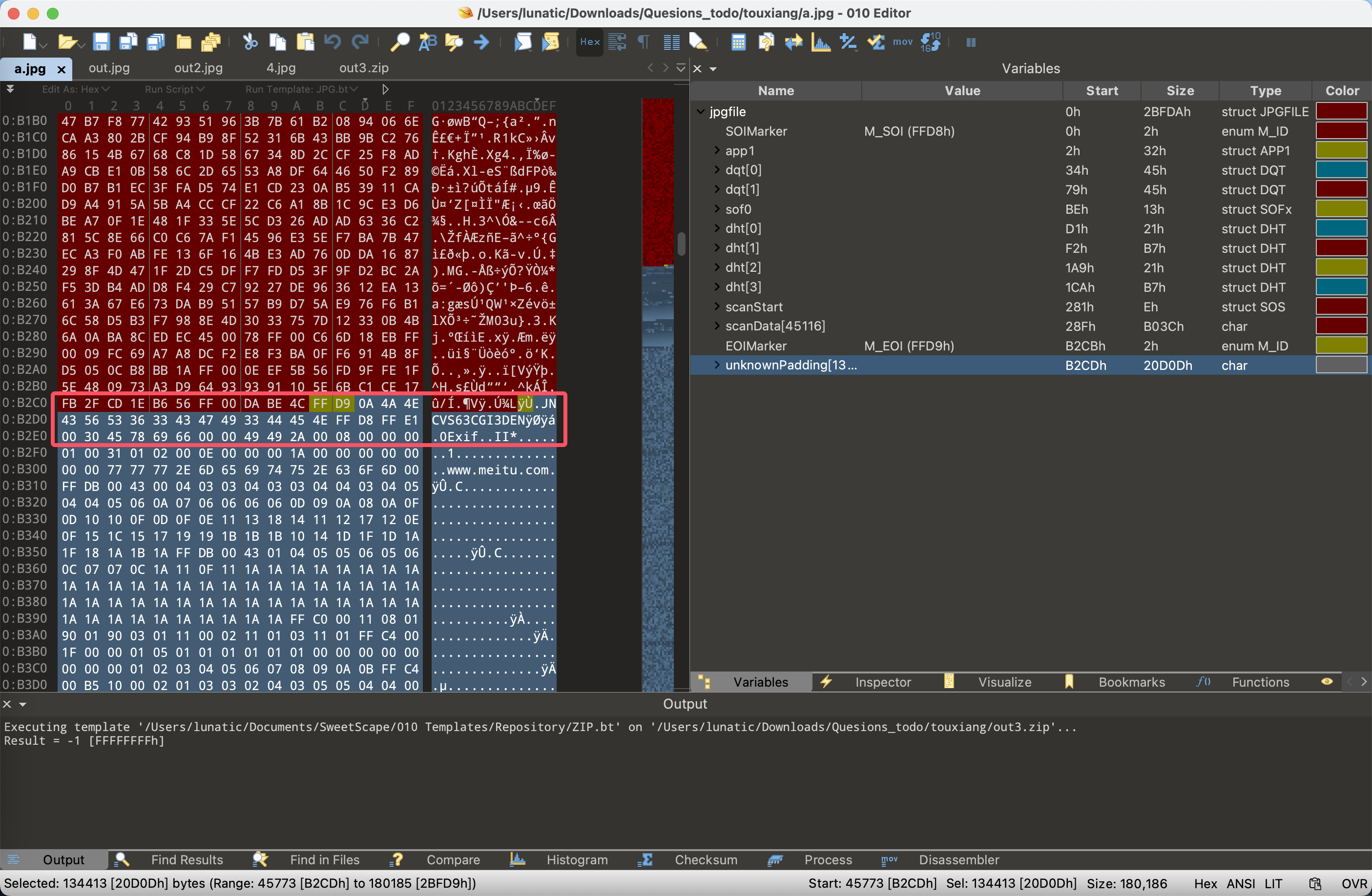Click the Goto blue arrow icon
The image size is (1372, 896).
click(481, 42)
